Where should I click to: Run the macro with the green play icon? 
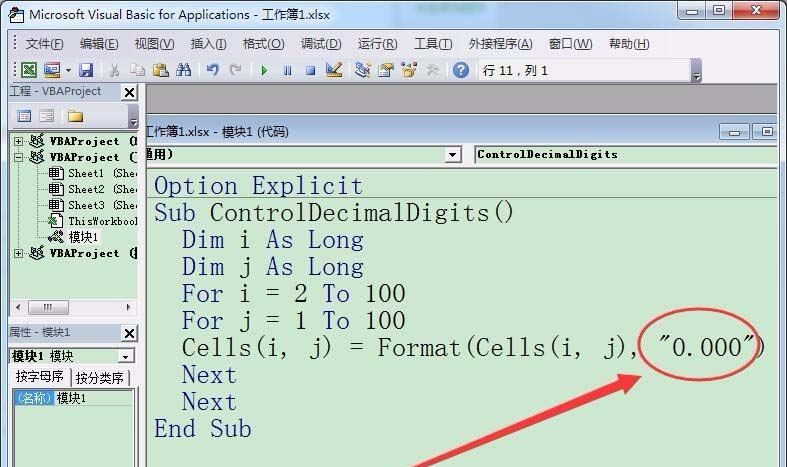pyautogui.click(x=264, y=70)
